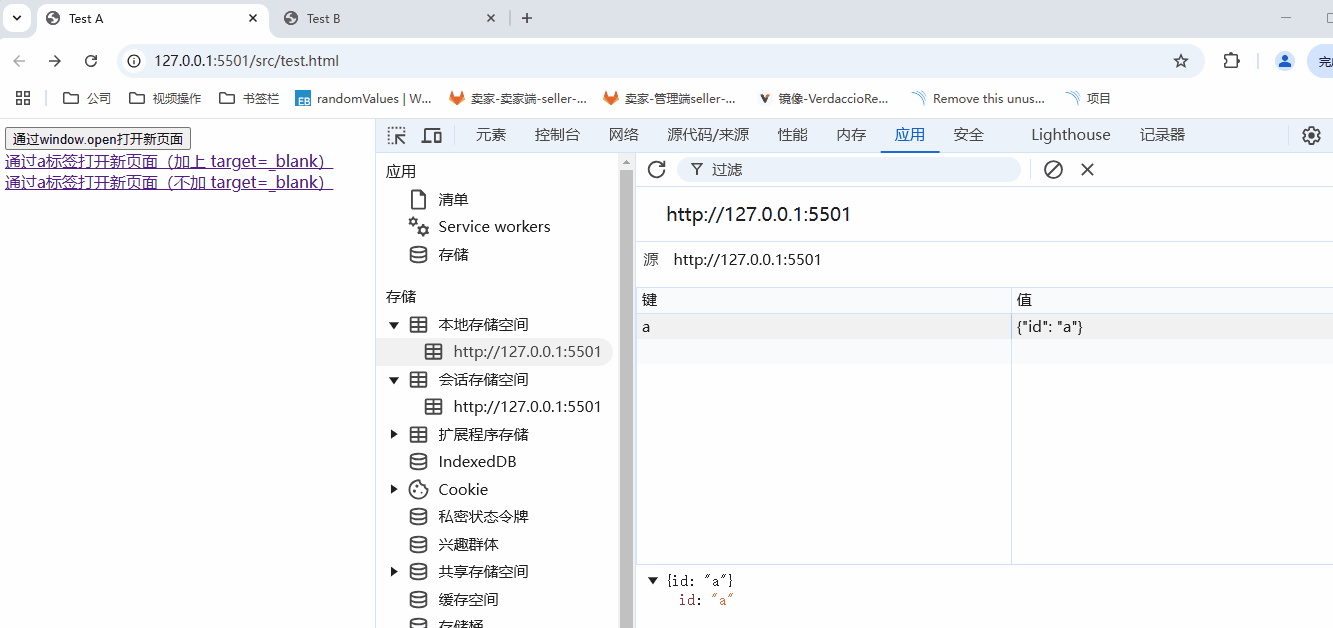Open 卖家-卖家端-seller GitLab bookmark
This screenshot has height=628, width=1333.
pyautogui.click(x=518, y=98)
